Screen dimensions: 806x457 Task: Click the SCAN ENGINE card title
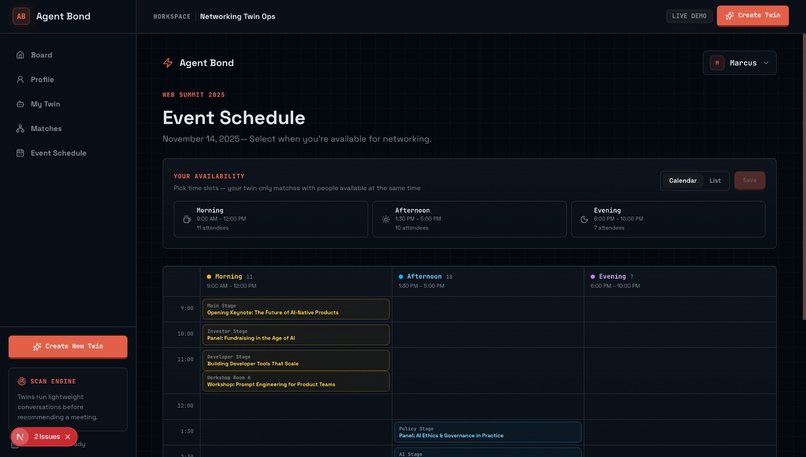pos(53,381)
